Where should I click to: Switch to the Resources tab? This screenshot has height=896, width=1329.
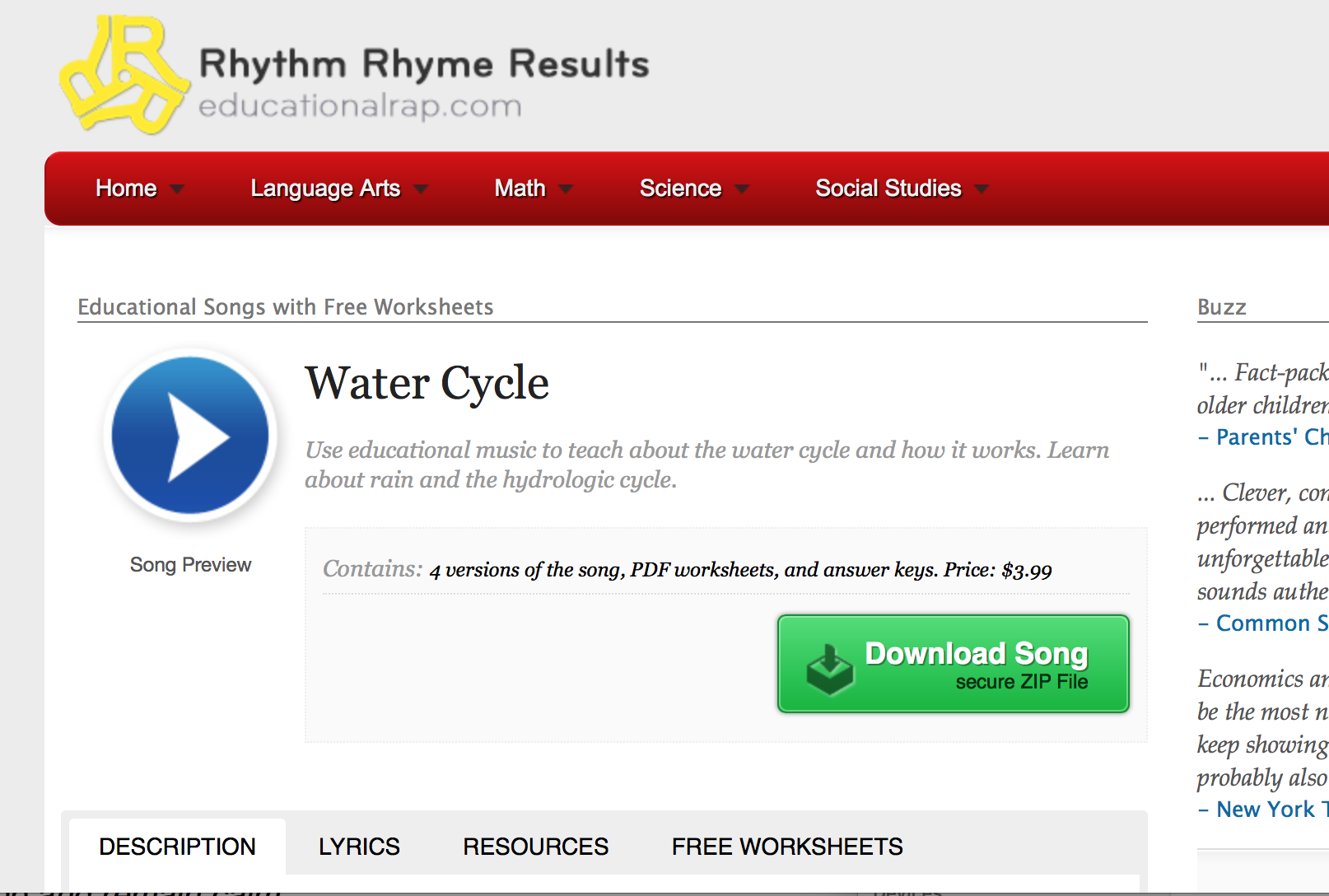coord(535,847)
